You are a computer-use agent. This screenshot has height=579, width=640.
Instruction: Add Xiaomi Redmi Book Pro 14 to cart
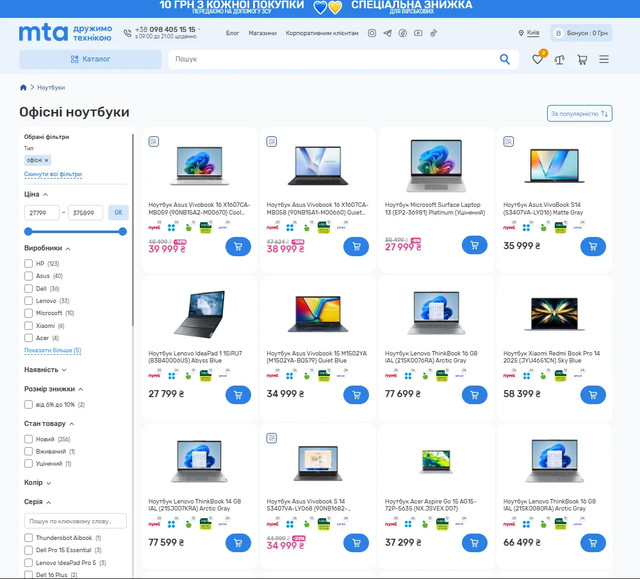pos(593,395)
